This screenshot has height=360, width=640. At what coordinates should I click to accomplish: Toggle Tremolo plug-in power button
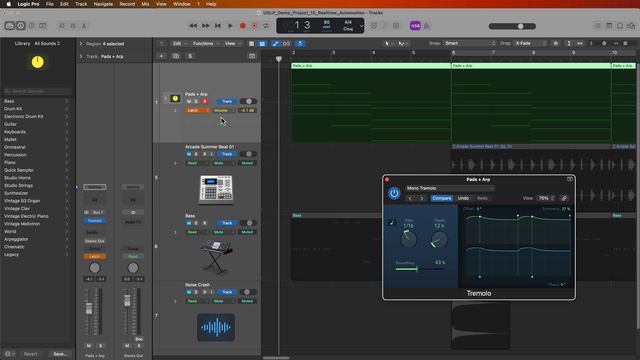394,193
